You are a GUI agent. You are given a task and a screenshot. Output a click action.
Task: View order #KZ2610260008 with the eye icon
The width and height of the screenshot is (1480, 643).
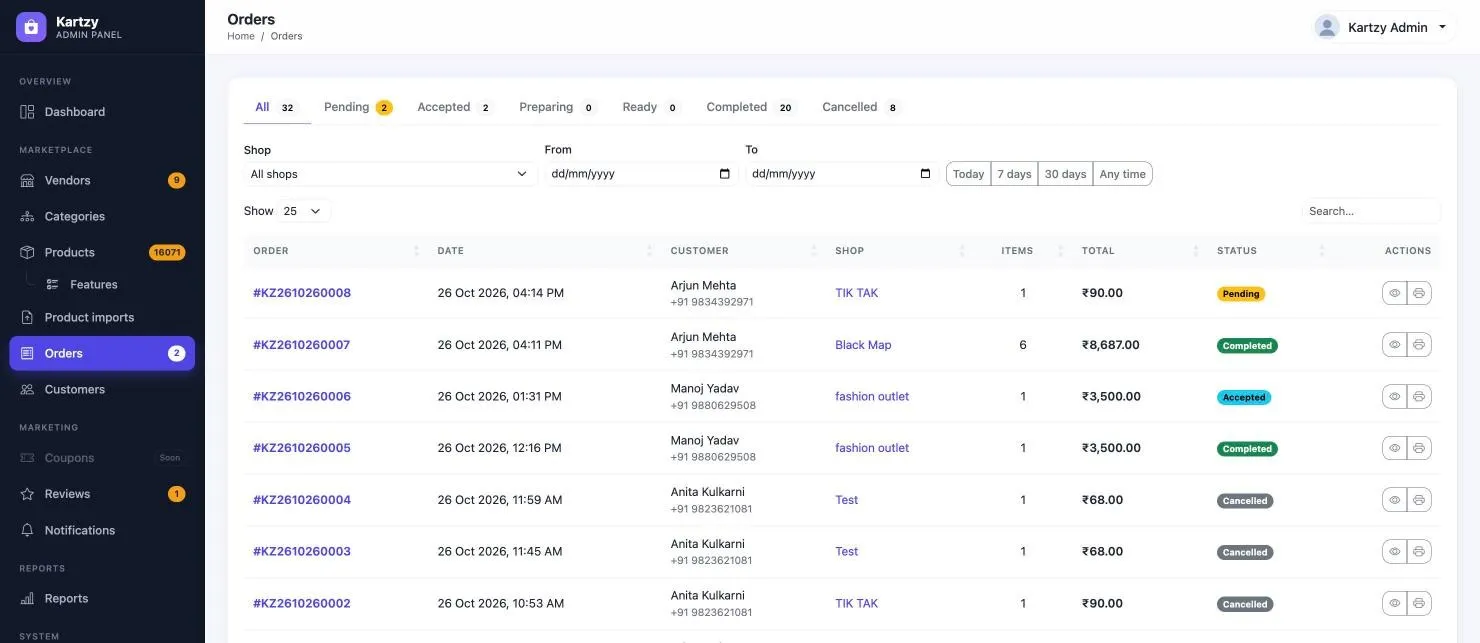1394,293
